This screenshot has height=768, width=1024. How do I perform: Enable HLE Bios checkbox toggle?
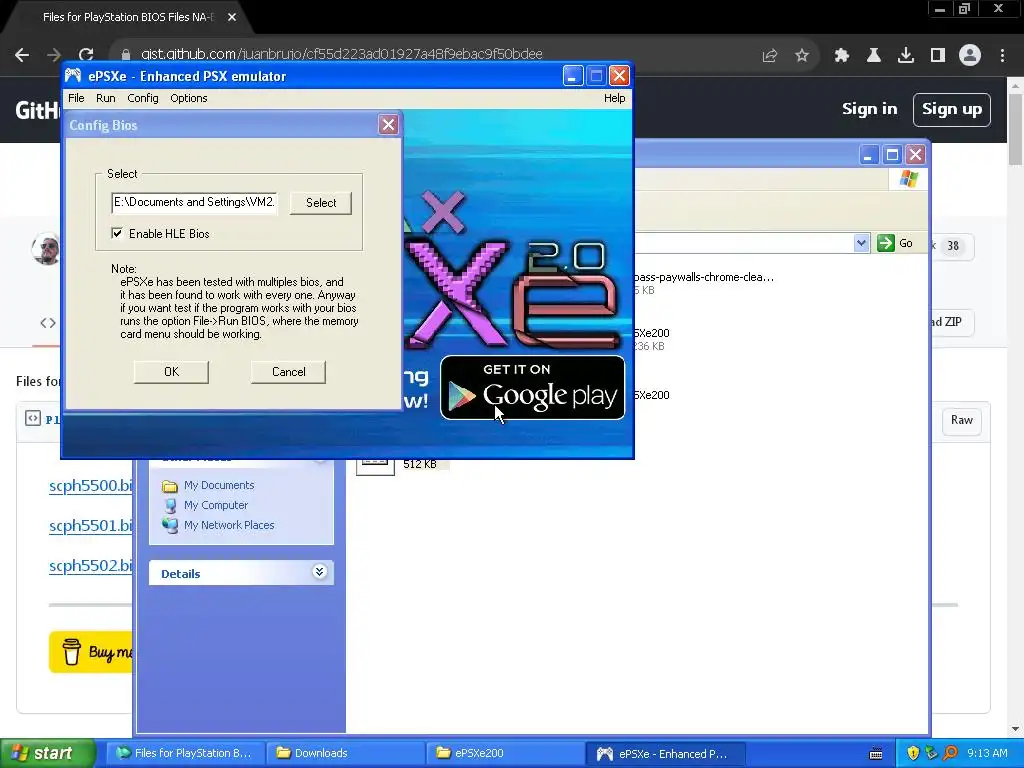(x=117, y=233)
